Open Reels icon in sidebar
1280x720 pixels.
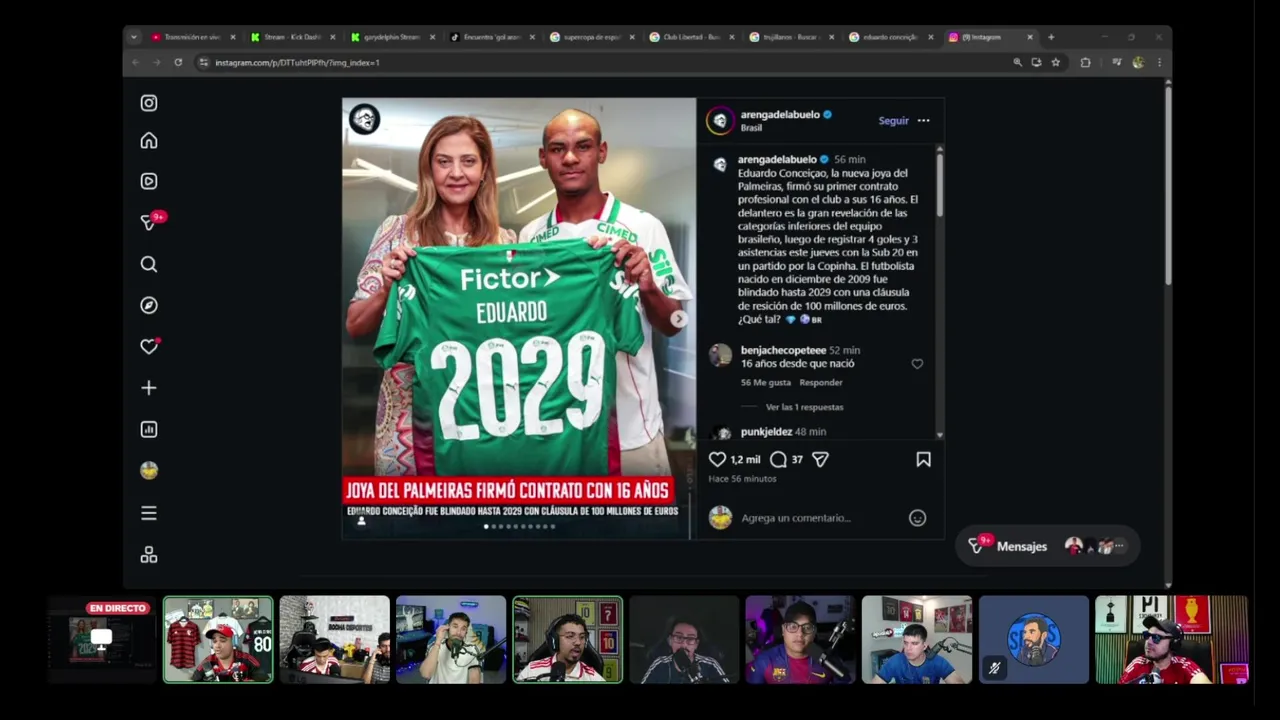(149, 181)
